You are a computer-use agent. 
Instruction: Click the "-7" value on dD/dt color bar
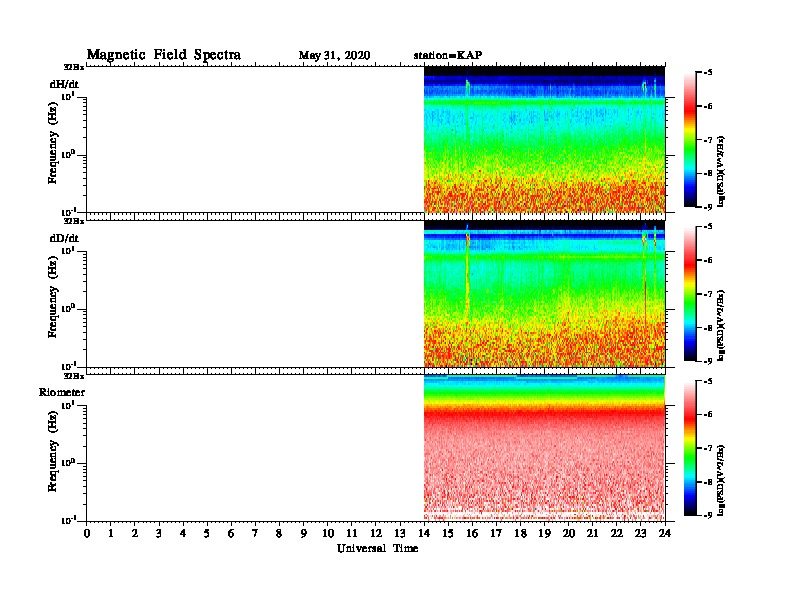(x=708, y=294)
